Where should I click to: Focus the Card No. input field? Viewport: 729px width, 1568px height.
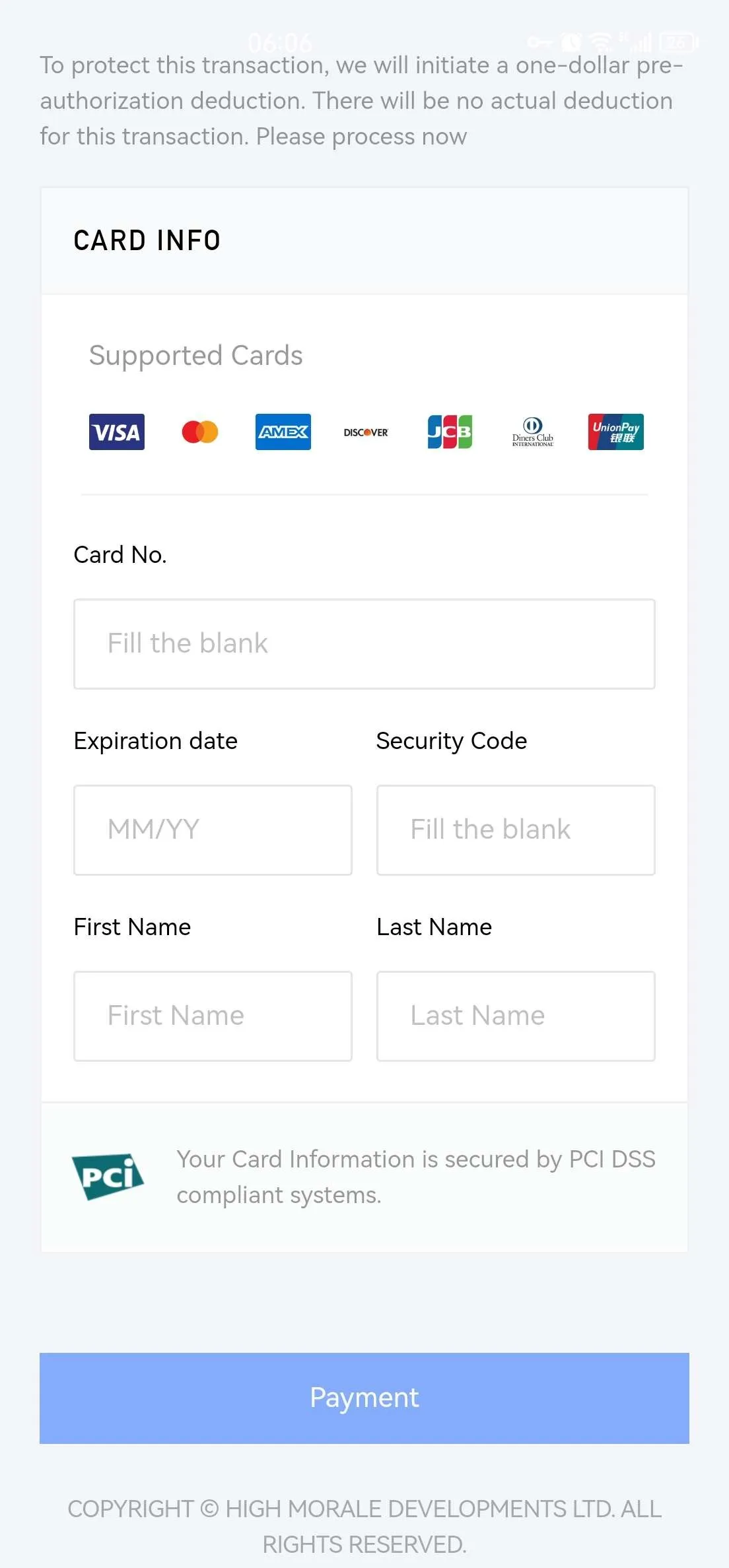[x=364, y=644]
